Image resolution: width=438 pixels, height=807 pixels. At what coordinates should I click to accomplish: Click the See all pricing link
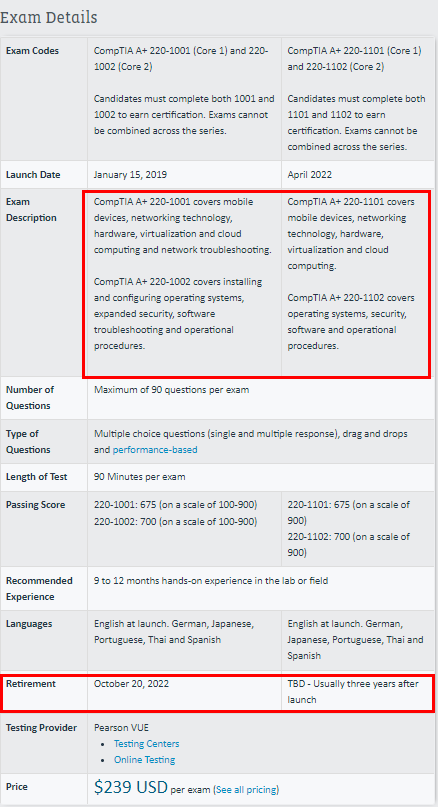(247, 790)
